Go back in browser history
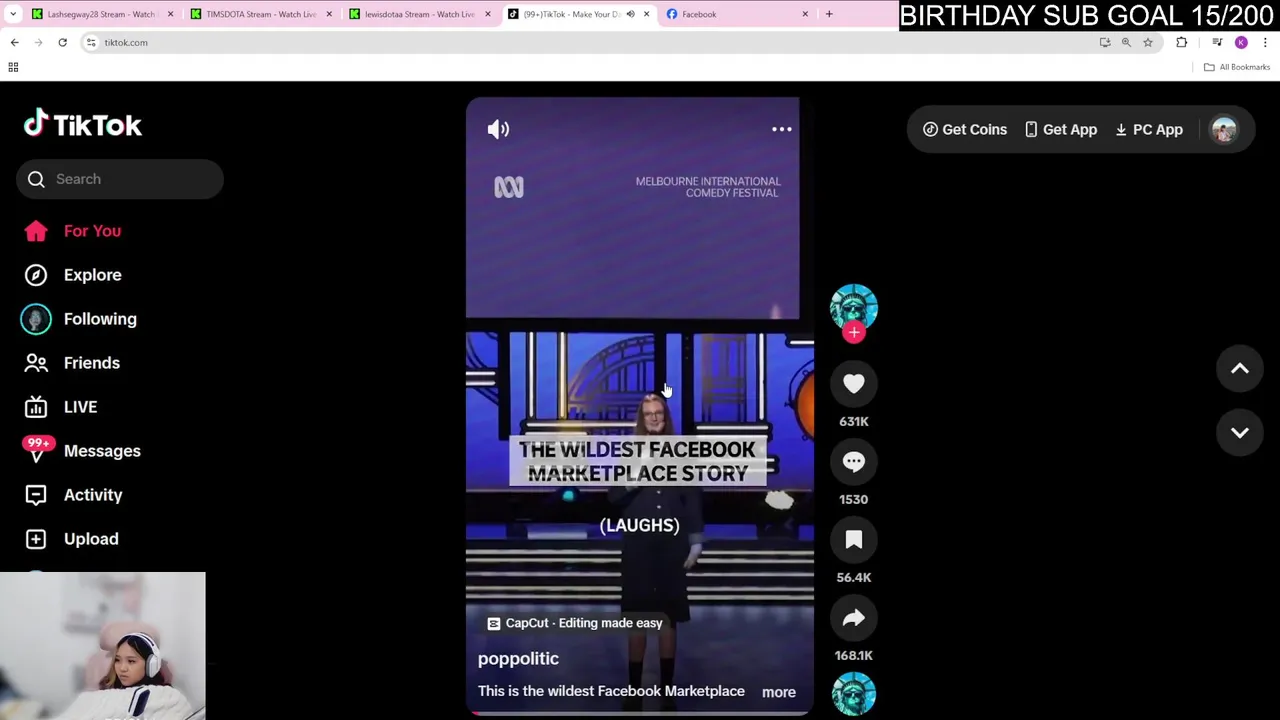 (14, 42)
